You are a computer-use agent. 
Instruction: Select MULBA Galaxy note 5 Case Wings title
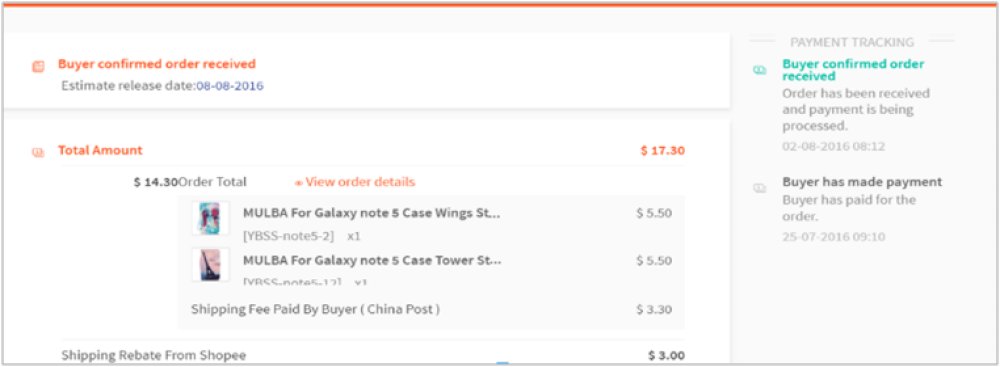(x=372, y=213)
